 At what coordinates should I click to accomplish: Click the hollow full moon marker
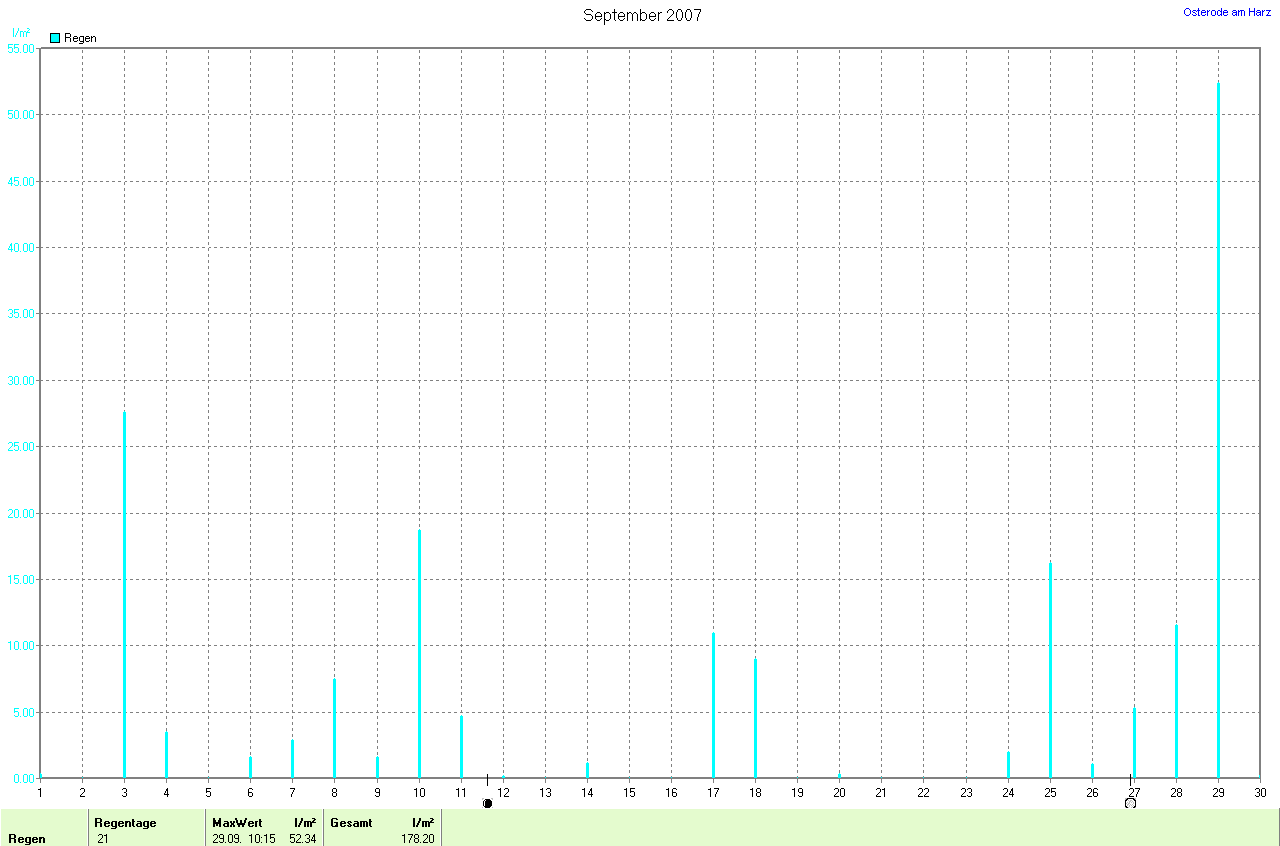tap(1130, 803)
